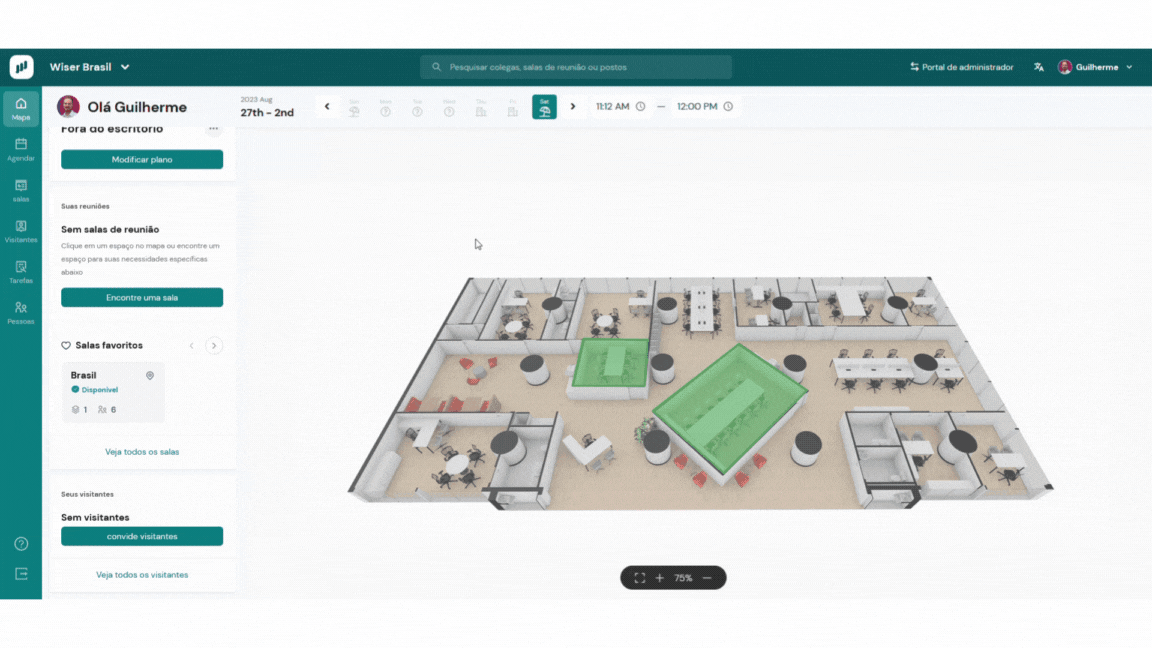Click the Olá Guilherme greeting
1152x648 pixels.
137,107
